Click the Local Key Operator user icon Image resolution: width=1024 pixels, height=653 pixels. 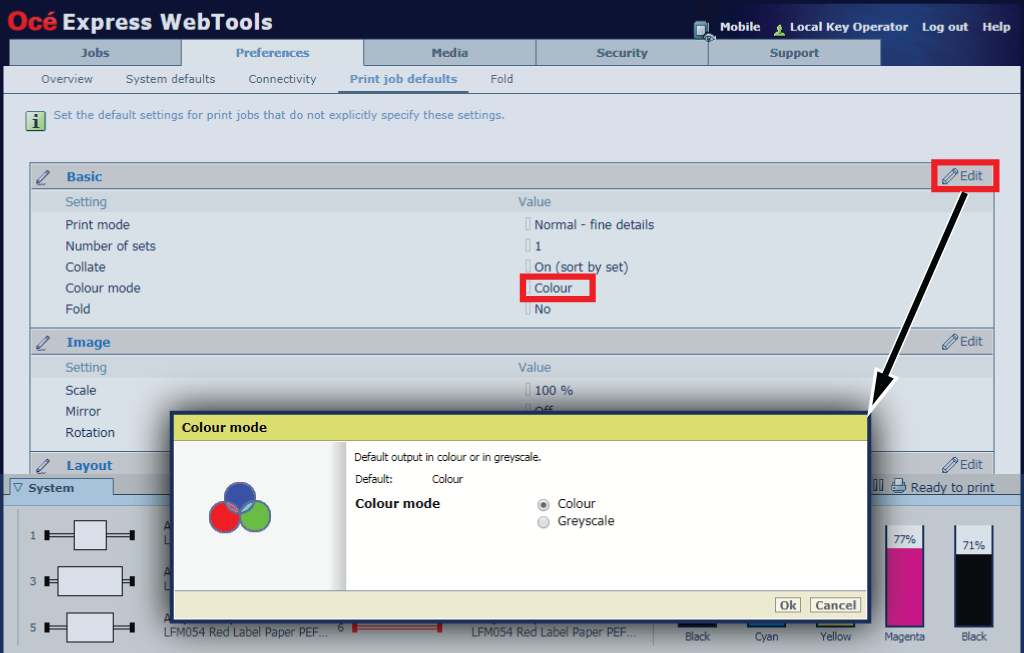point(779,29)
